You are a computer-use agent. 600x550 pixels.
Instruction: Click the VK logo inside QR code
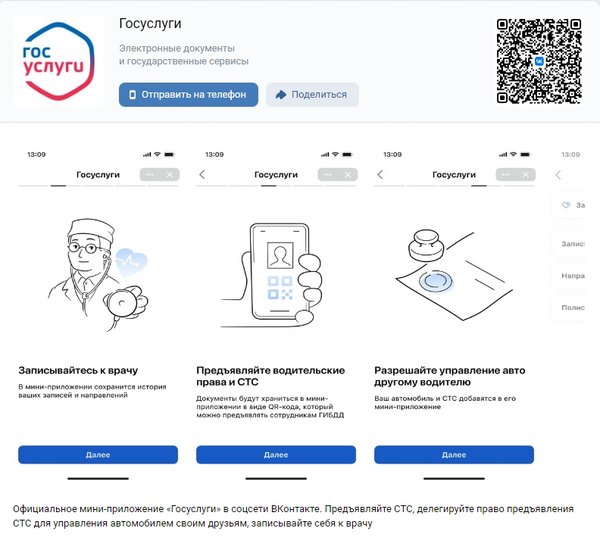pyautogui.click(x=539, y=61)
